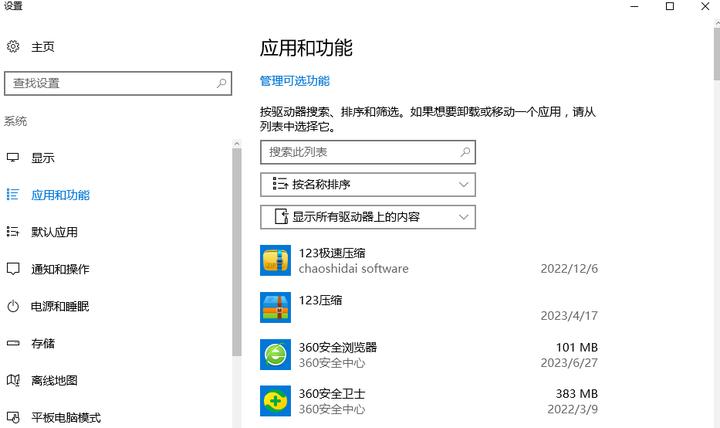Open the 按名称排序 sort dropdown
This screenshot has height=428, width=720.
pyautogui.click(x=368, y=185)
